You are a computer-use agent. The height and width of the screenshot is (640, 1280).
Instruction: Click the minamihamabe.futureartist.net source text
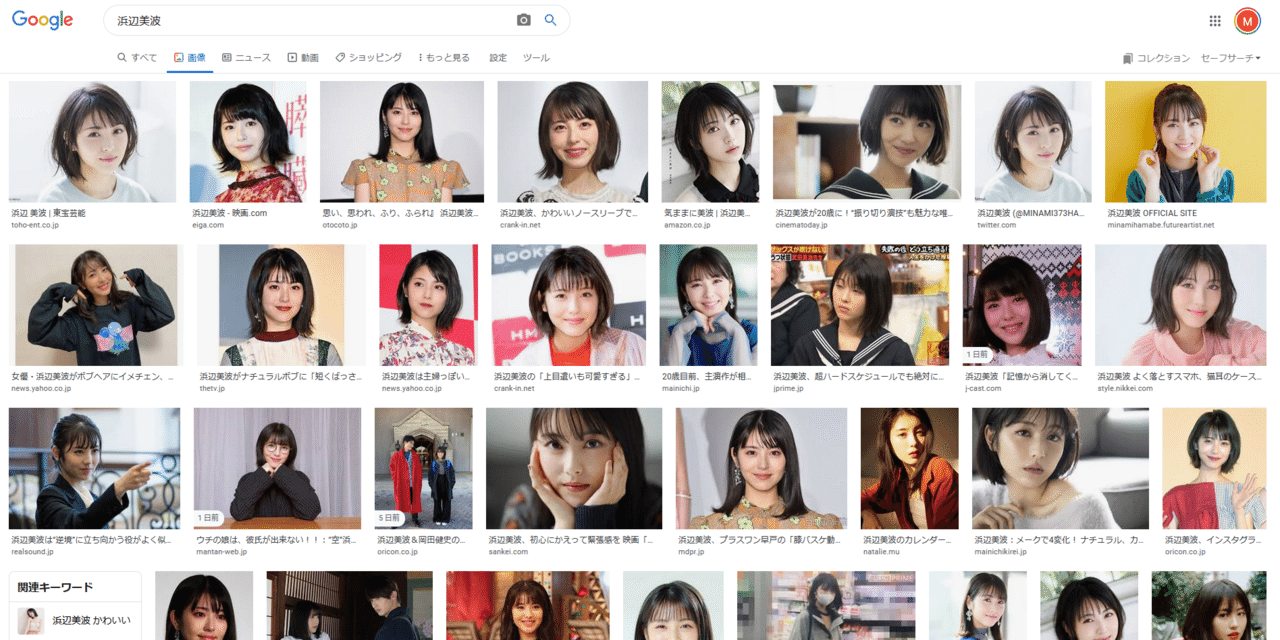[1160, 225]
